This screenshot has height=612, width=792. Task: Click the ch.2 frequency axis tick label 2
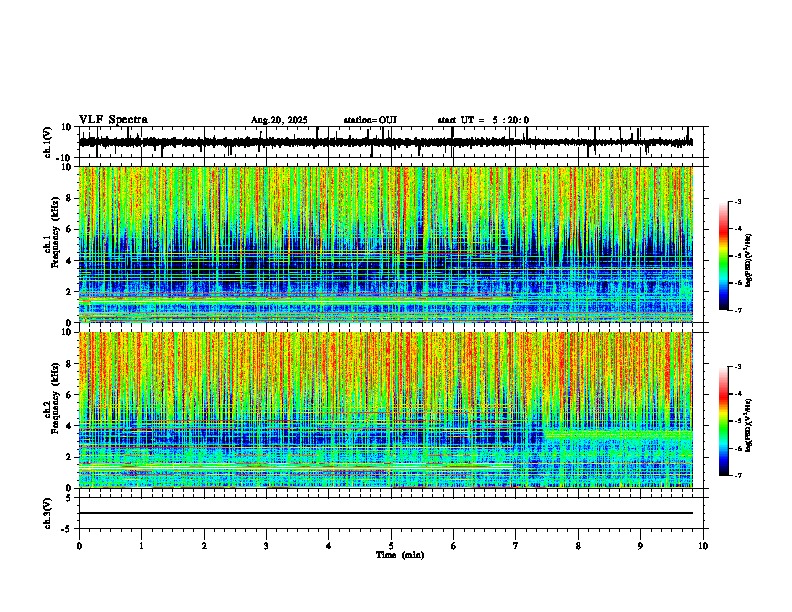(70, 457)
